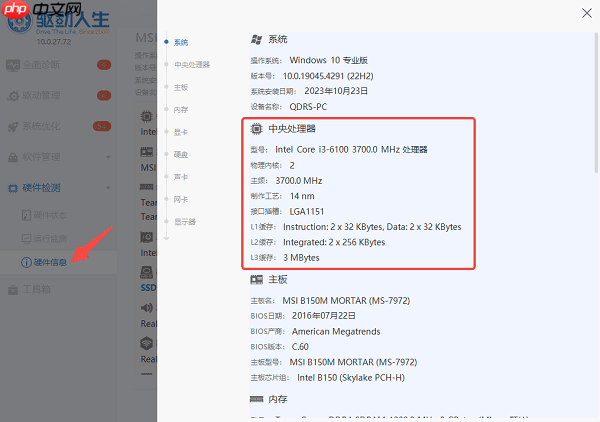Click the 全面诊断 monitor icon
Image resolution: width=600 pixels, height=422 pixels.
coord(13,65)
